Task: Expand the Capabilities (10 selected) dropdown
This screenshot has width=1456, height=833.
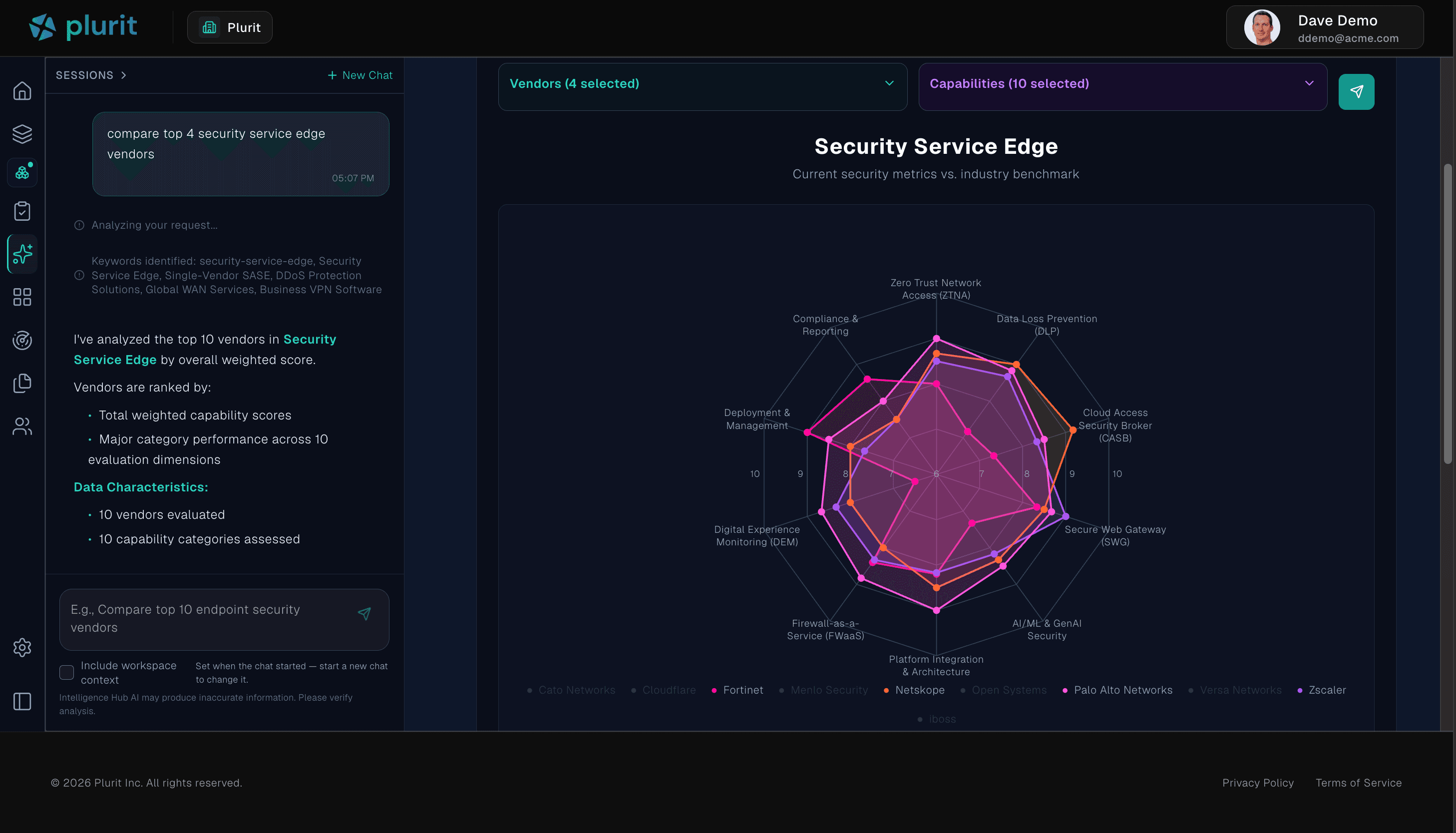Action: click(1122, 86)
